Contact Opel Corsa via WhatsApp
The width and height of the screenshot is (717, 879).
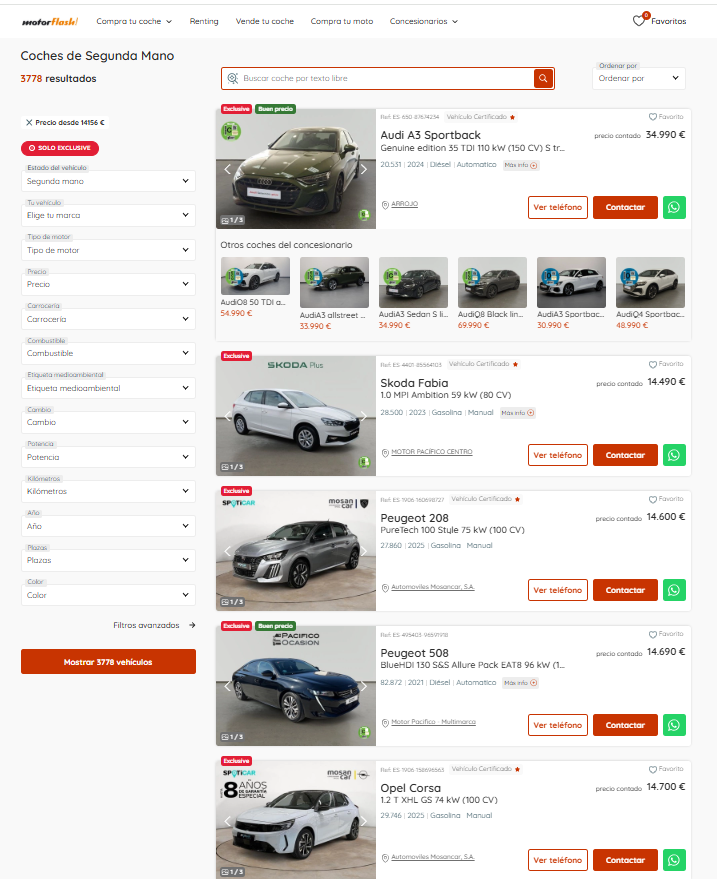pos(674,861)
